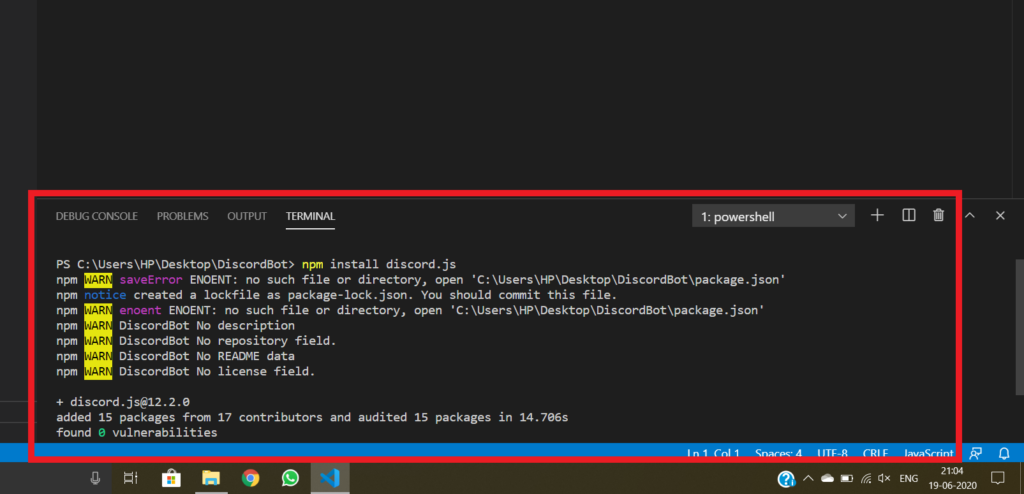Open WhatsApp from the taskbar

pos(290,478)
